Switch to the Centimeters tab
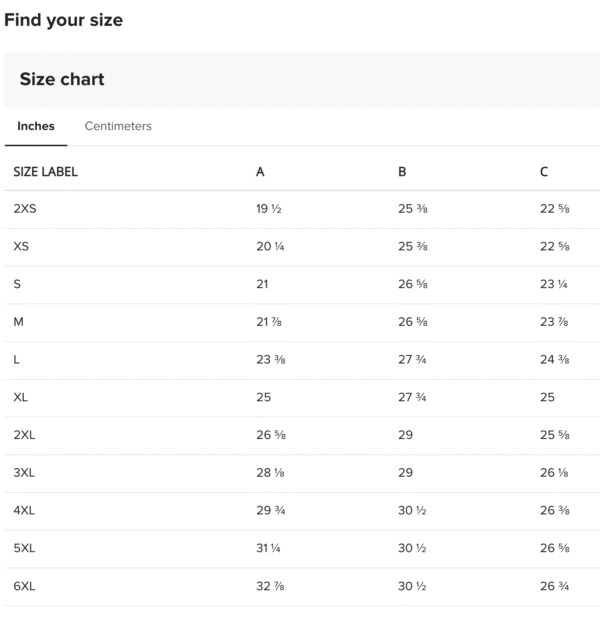 (118, 126)
